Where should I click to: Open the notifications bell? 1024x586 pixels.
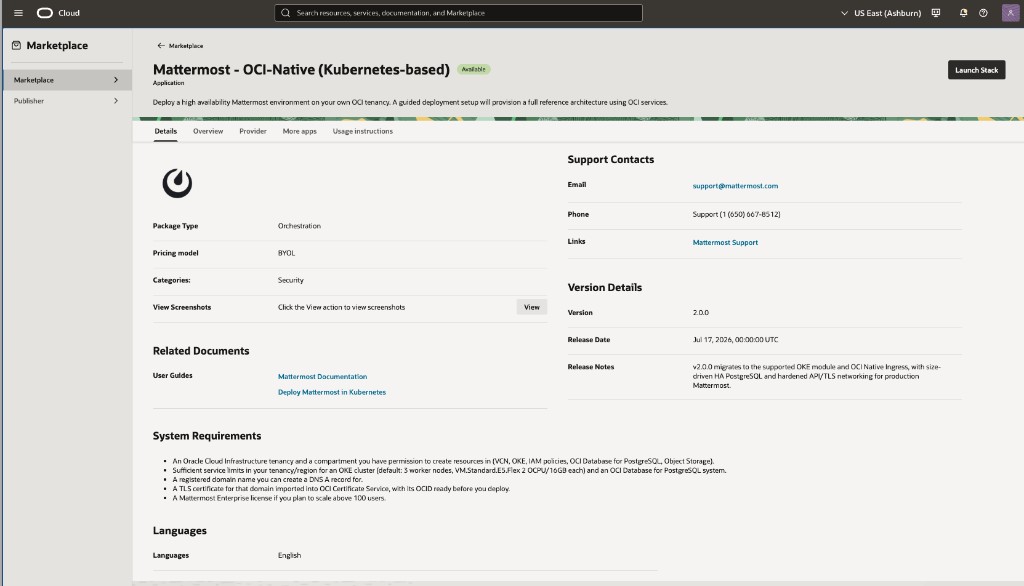963,13
